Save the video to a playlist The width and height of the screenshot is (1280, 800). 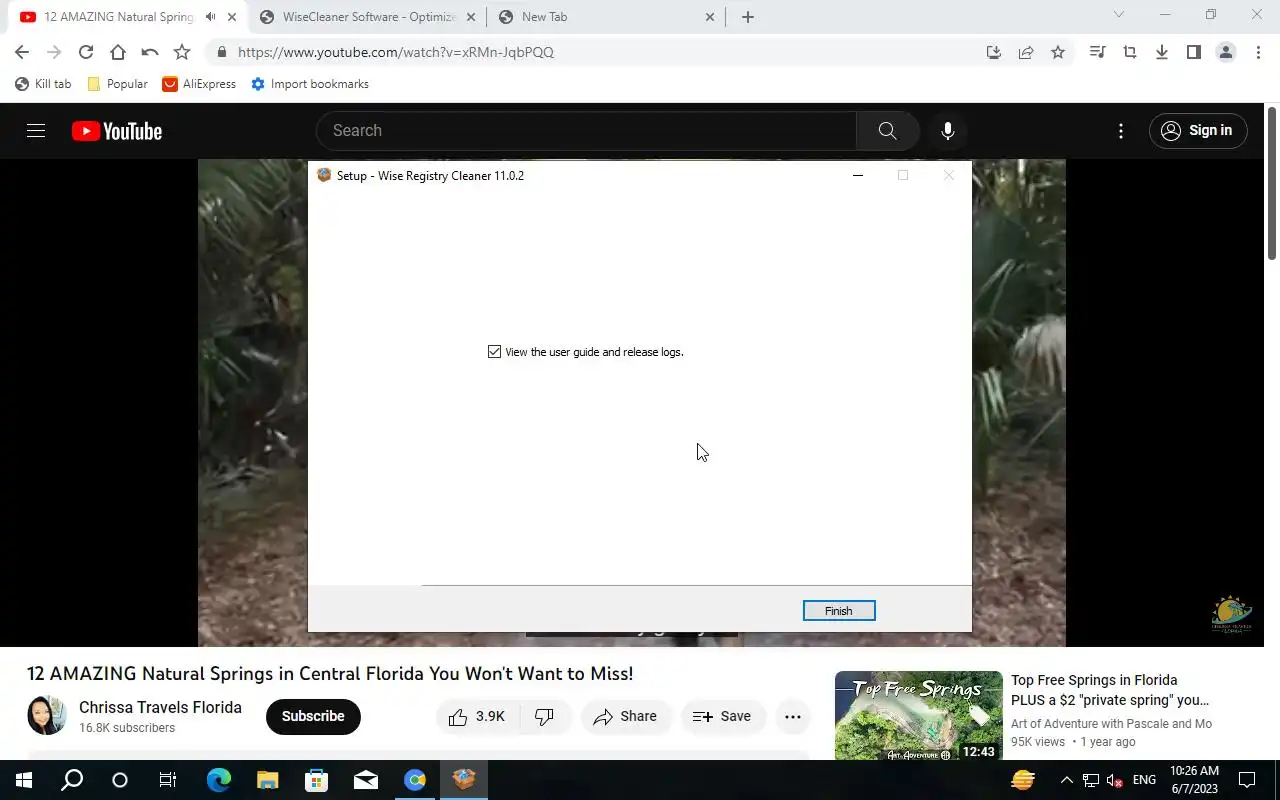(x=722, y=716)
